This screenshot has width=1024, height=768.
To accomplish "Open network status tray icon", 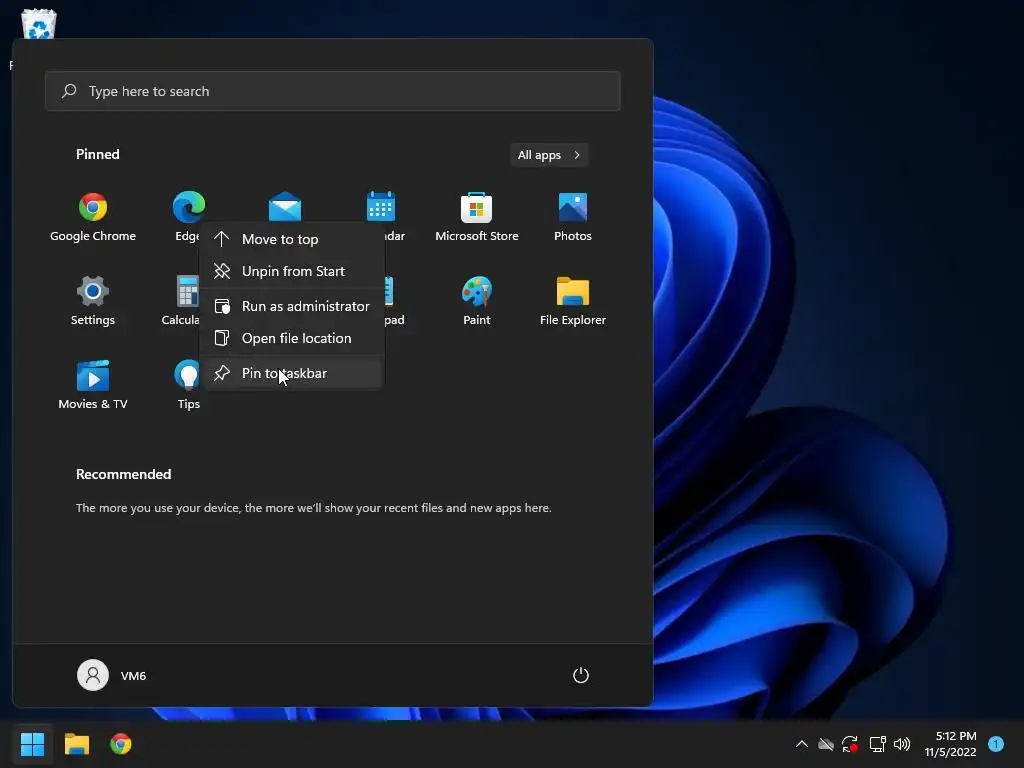I will tap(877, 744).
